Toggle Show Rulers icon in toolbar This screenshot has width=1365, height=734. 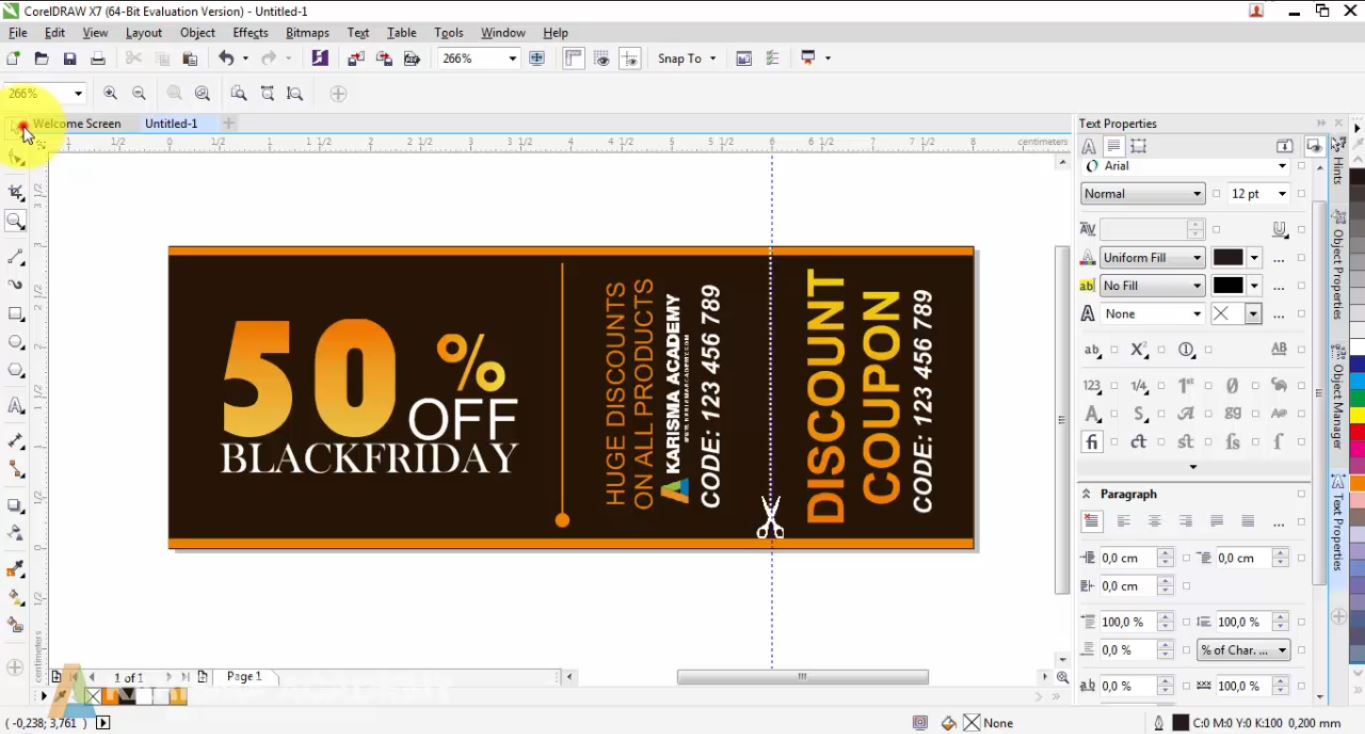tap(573, 58)
